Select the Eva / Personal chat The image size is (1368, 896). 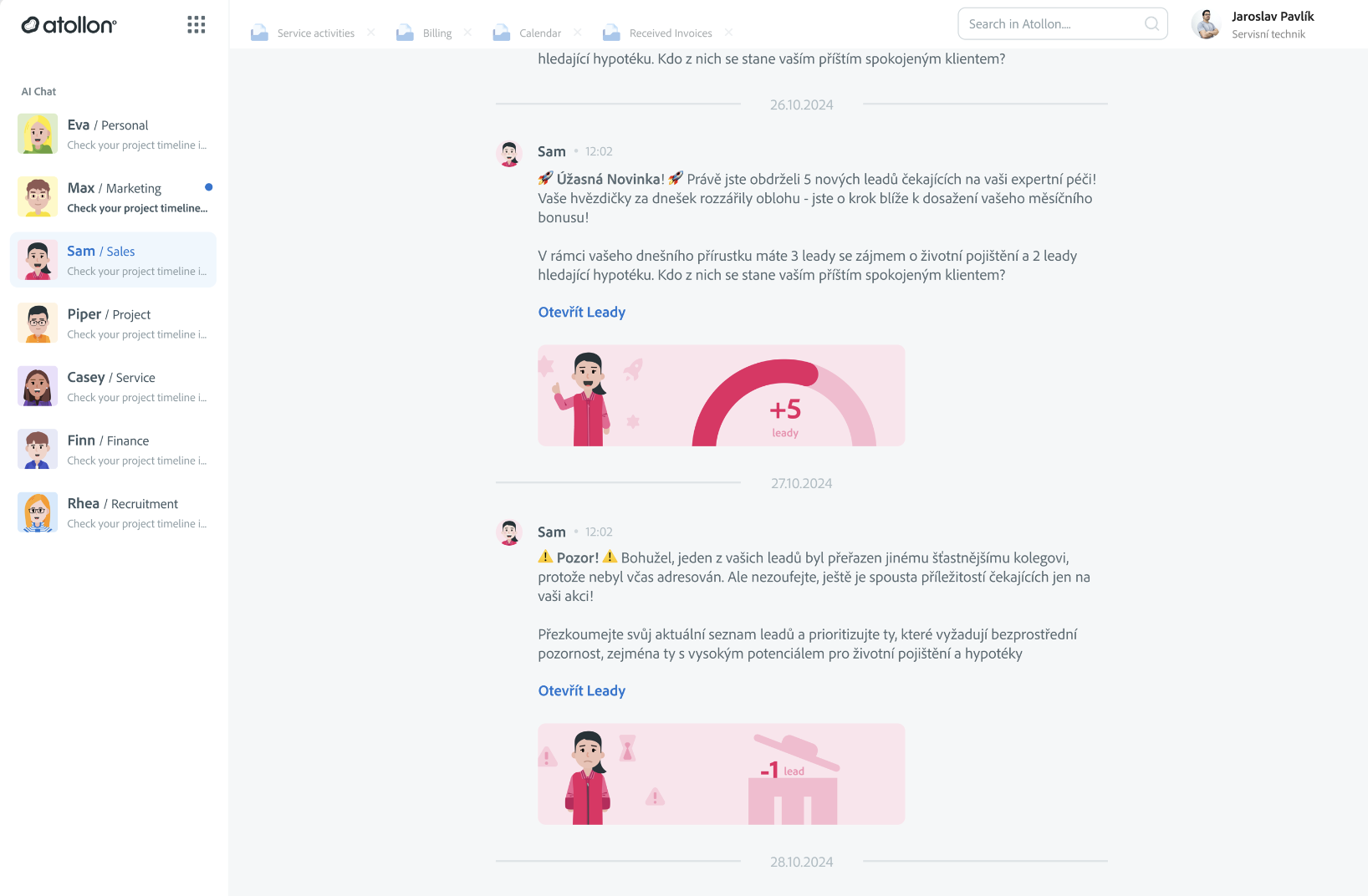pos(113,134)
